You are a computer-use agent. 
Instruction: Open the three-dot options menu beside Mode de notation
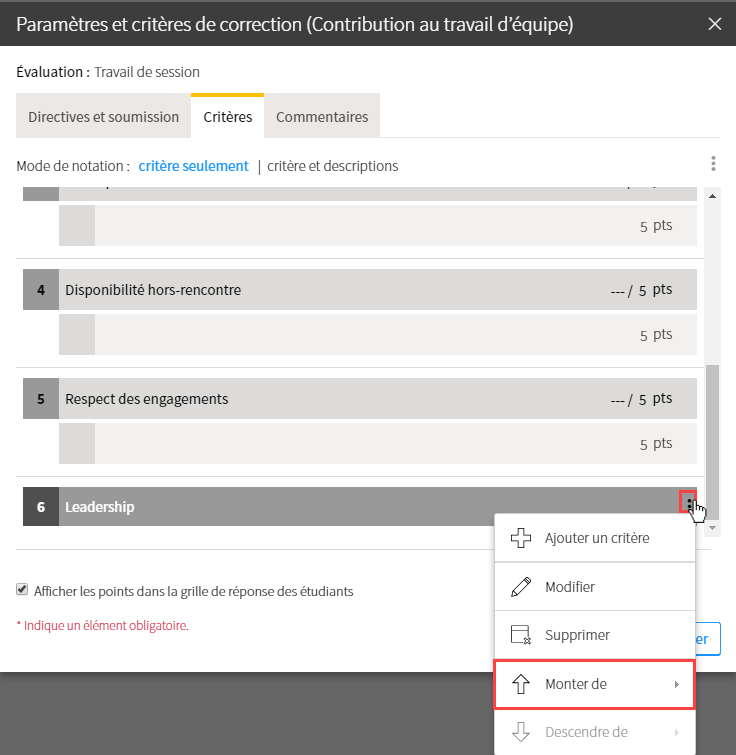[713, 164]
